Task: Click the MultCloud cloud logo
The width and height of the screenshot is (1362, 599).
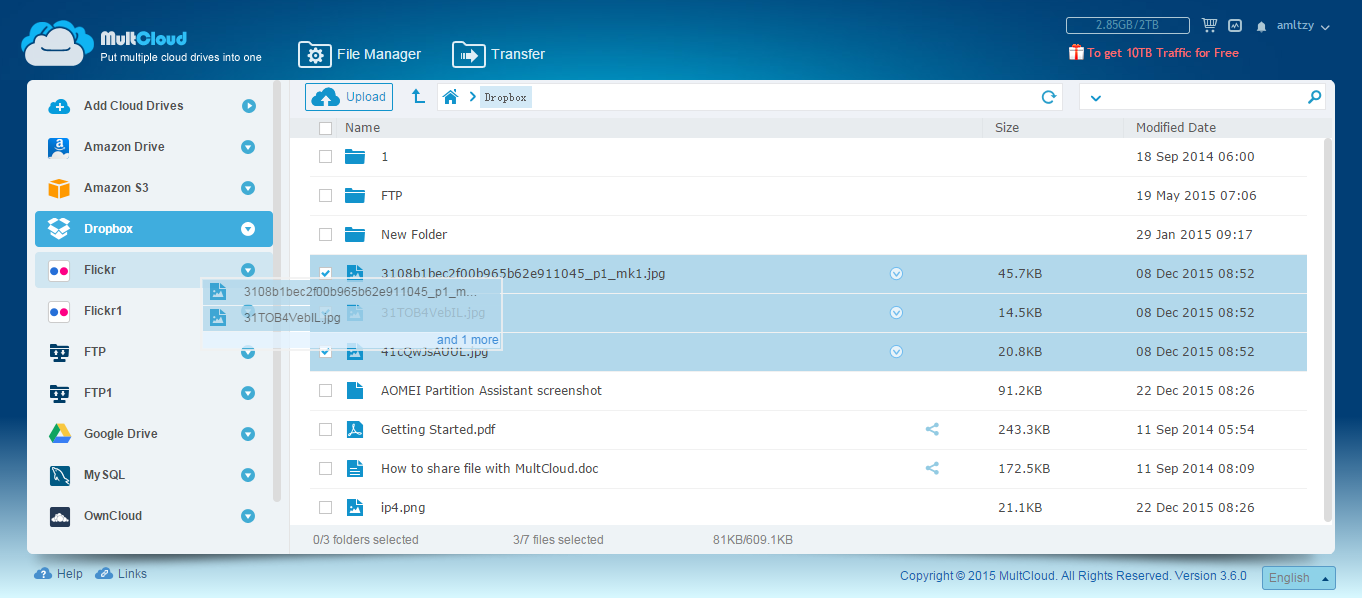Action: tap(57, 46)
